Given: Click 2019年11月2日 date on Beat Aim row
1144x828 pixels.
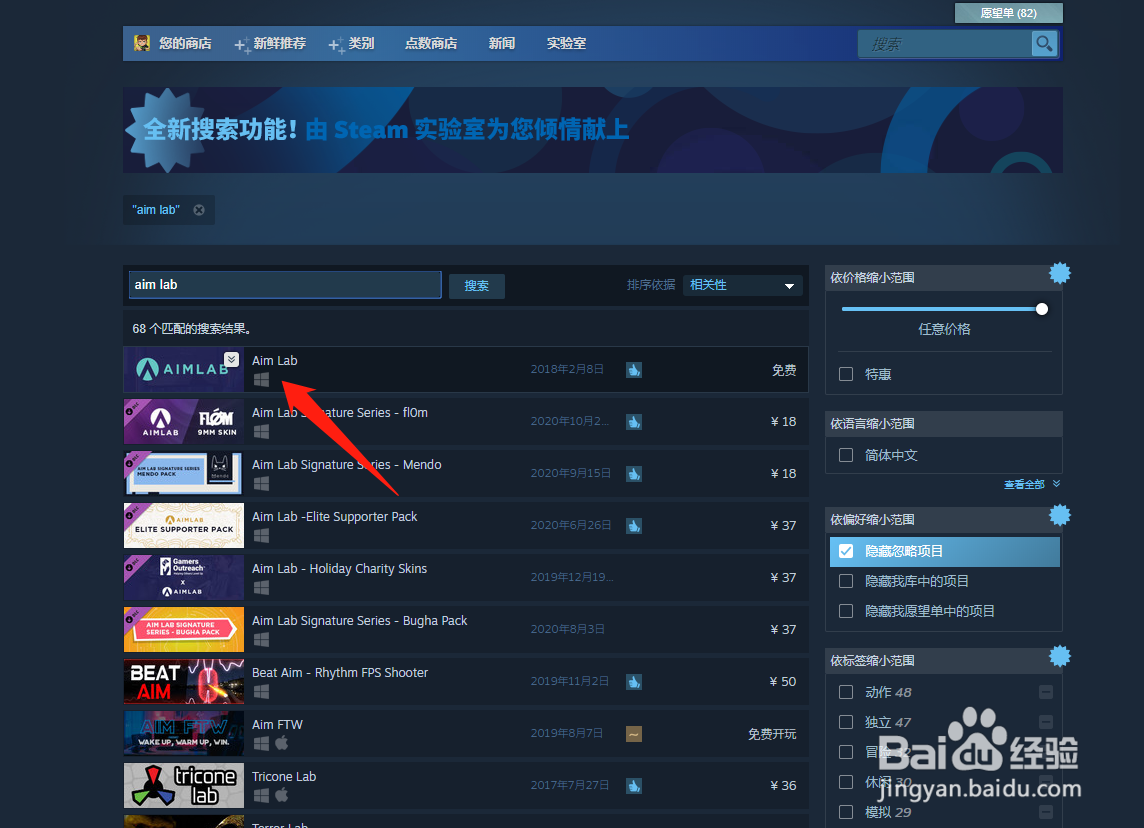Looking at the screenshot, I should tap(570, 681).
